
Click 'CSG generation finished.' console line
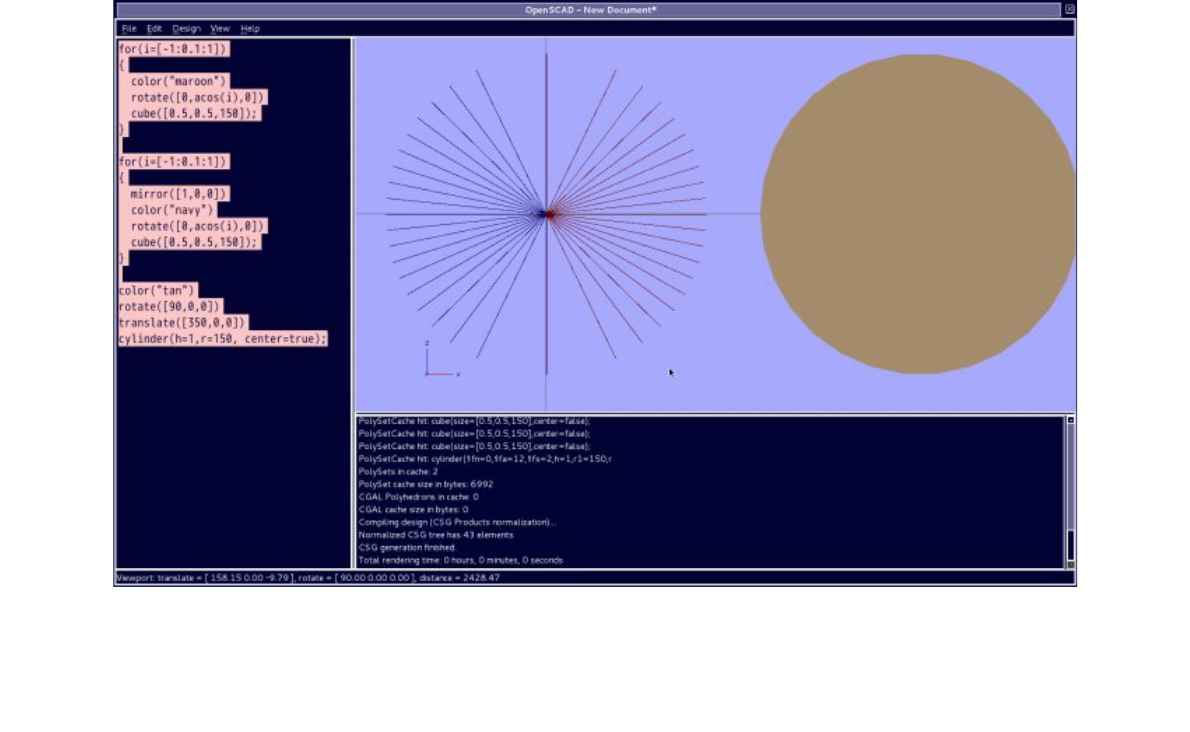(x=407, y=548)
